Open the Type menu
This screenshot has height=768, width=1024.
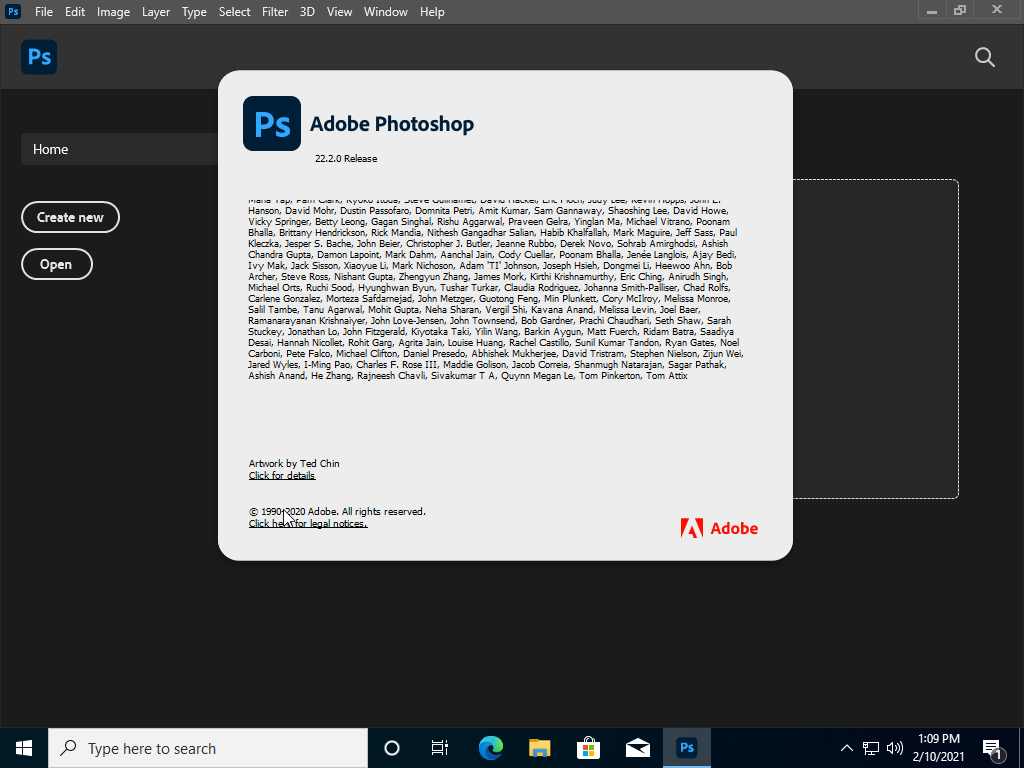(194, 12)
